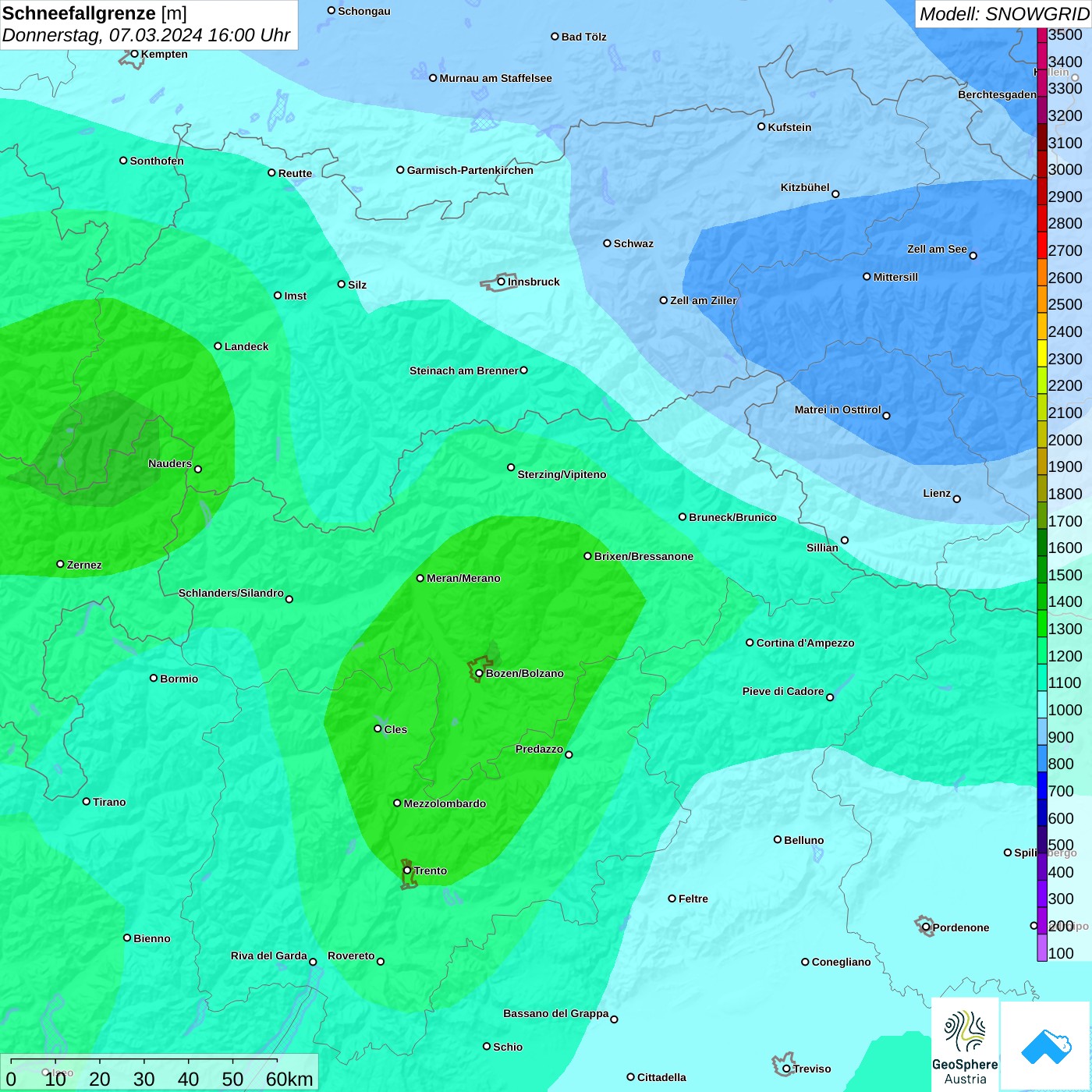The image size is (1092, 1092).
Task: Click the 1000 value in the legend
Action: point(1065,710)
